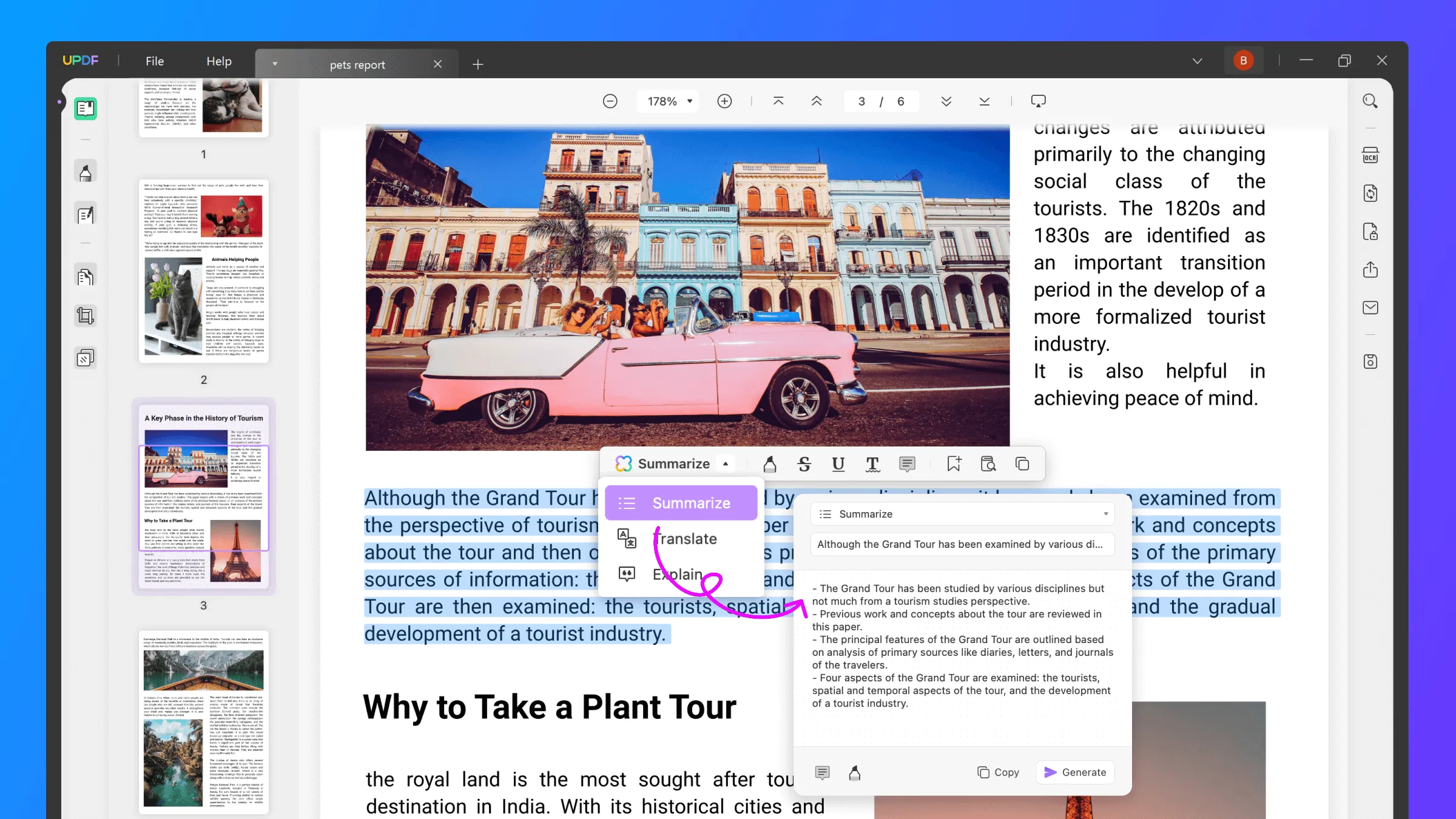Click the highlight annotation icon
The image size is (1456, 819).
(x=769, y=463)
